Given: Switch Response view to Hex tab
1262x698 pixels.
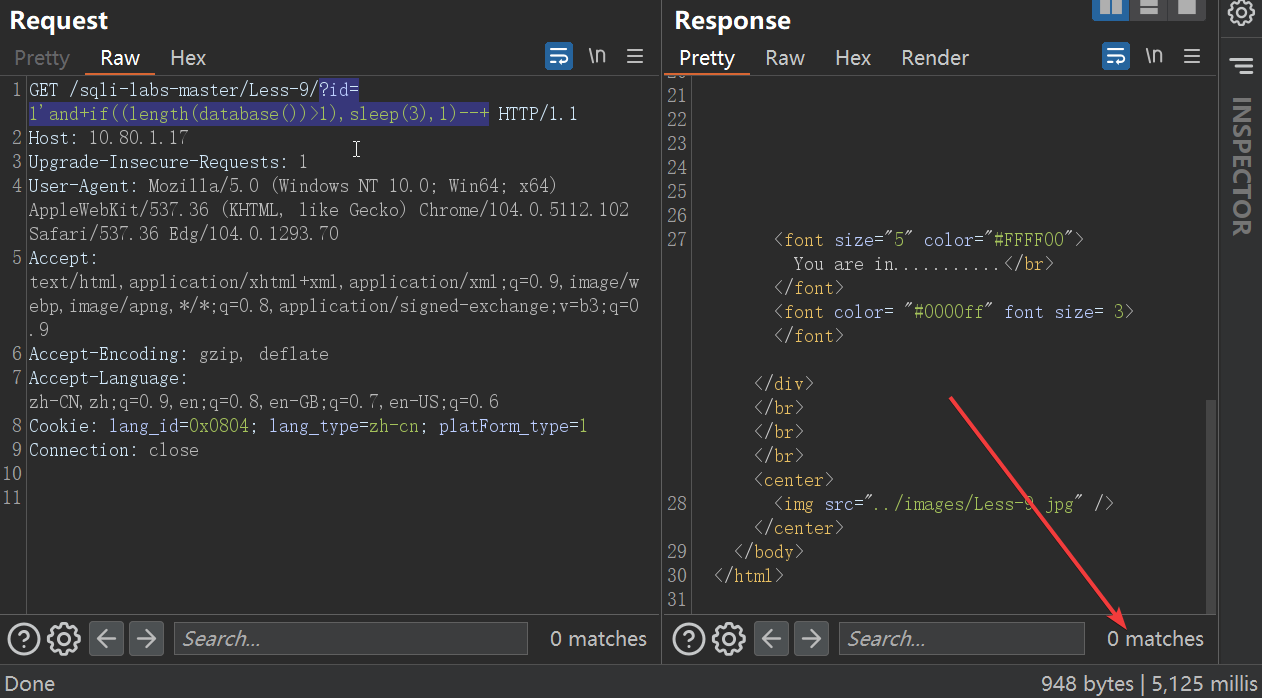Looking at the screenshot, I should tap(853, 58).
